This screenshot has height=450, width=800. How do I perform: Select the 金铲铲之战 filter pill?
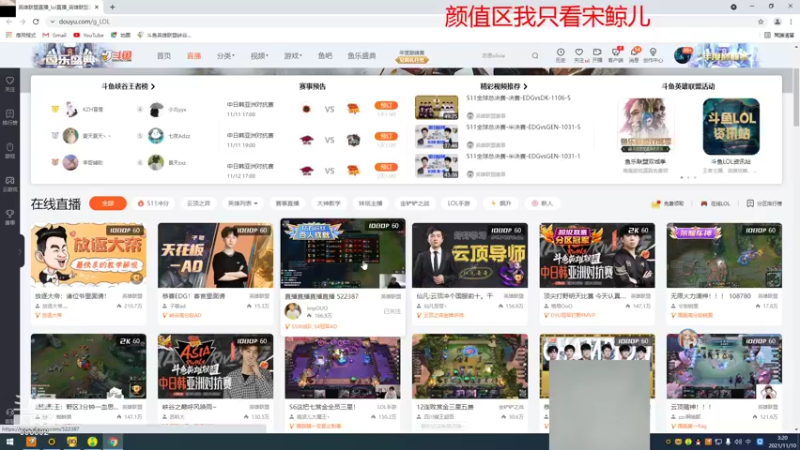pyautogui.click(x=414, y=203)
